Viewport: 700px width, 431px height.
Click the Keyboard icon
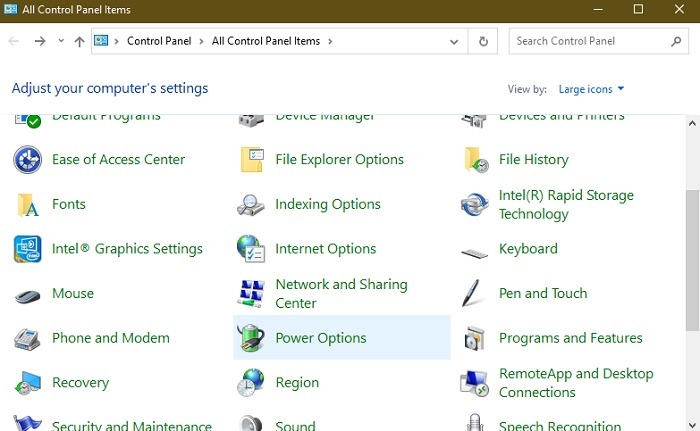tap(475, 254)
